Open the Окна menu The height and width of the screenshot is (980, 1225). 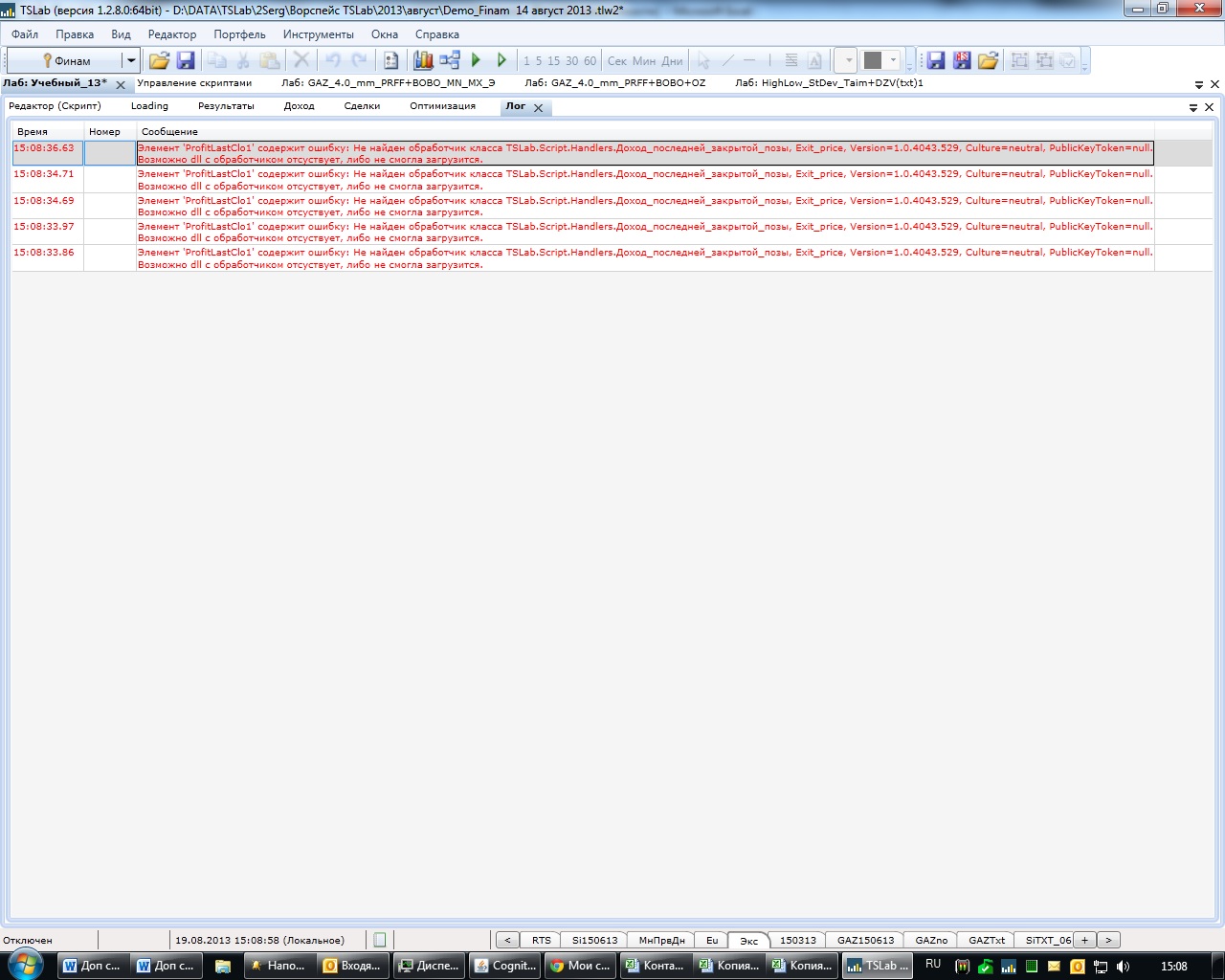click(x=385, y=34)
